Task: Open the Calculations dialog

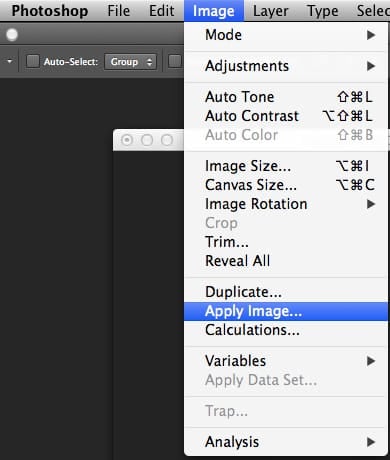Action: click(x=286, y=330)
